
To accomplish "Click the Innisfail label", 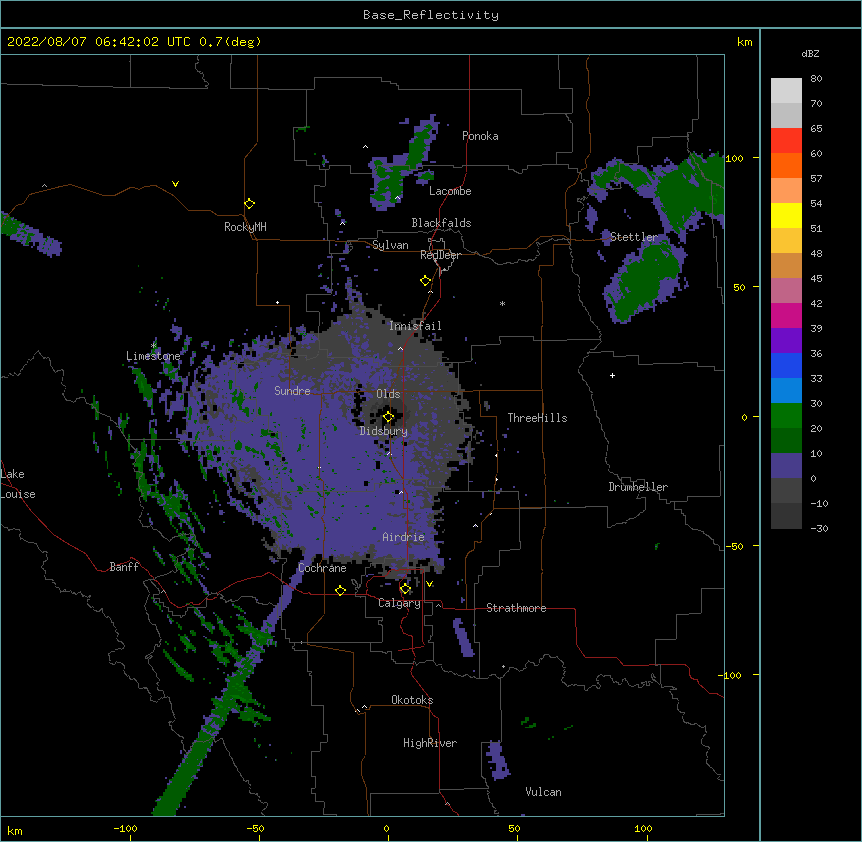I will coord(415,326).
